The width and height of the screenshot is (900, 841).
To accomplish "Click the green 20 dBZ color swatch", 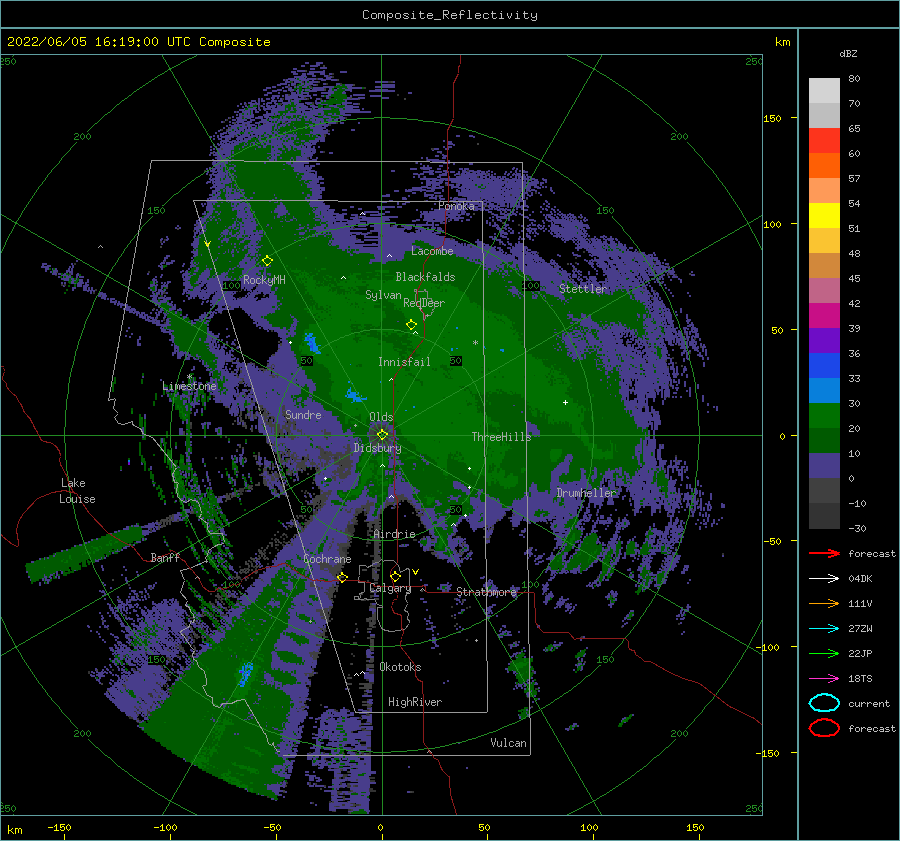I will point(824,415).
